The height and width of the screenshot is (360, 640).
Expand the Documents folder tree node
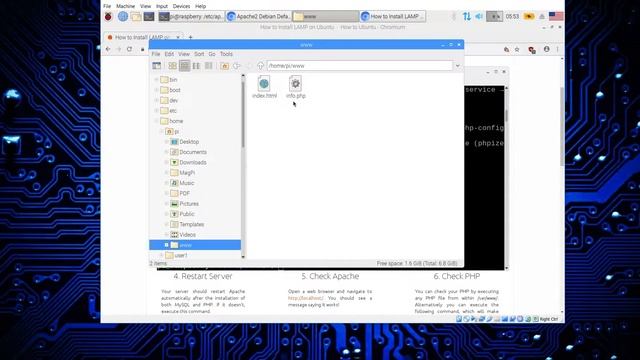coord(167,152)
